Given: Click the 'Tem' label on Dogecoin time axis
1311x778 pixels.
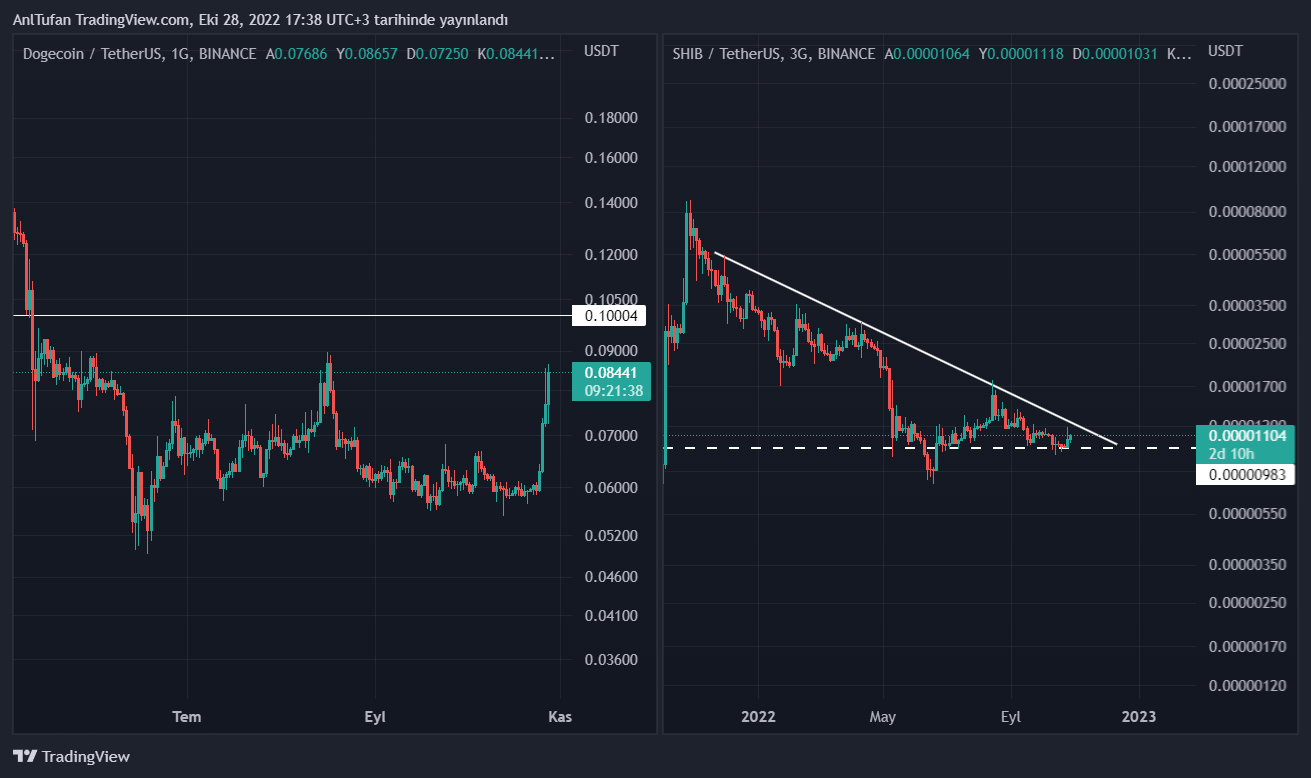Looking at the screenshot, I should point(187,716).
